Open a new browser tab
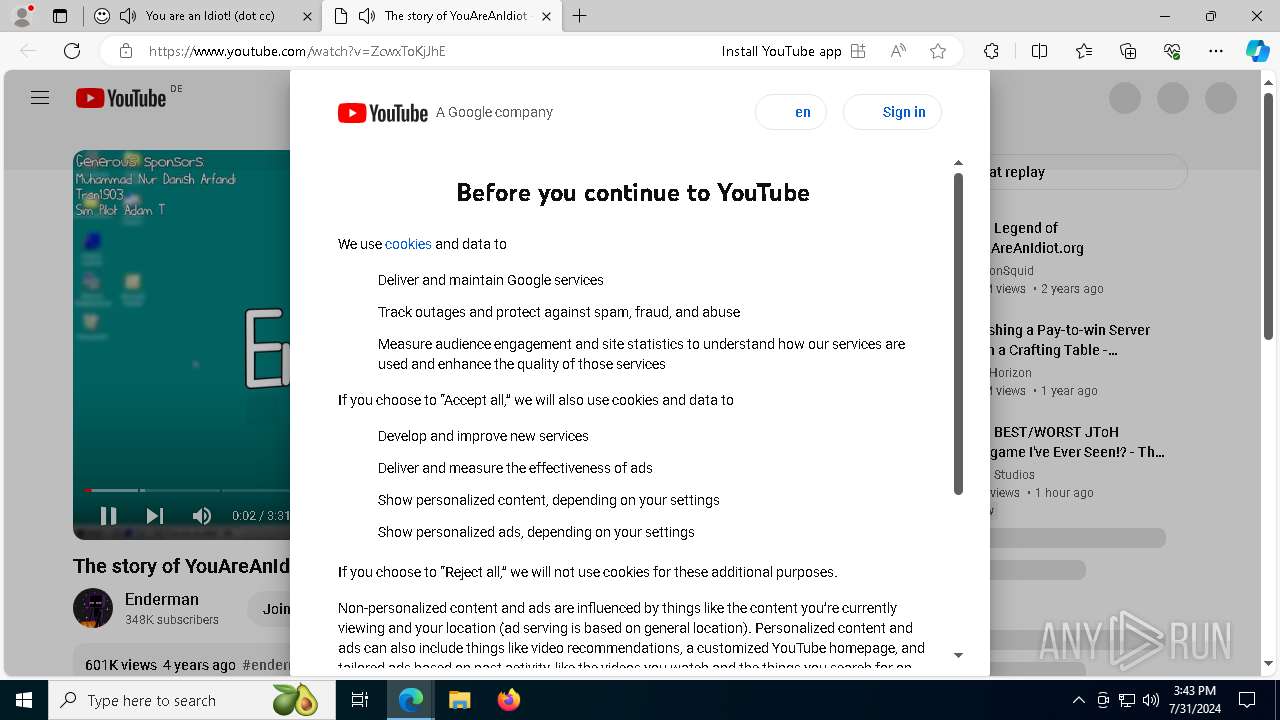The height and width of the screenshot is (720, 1280). (580, 16)
